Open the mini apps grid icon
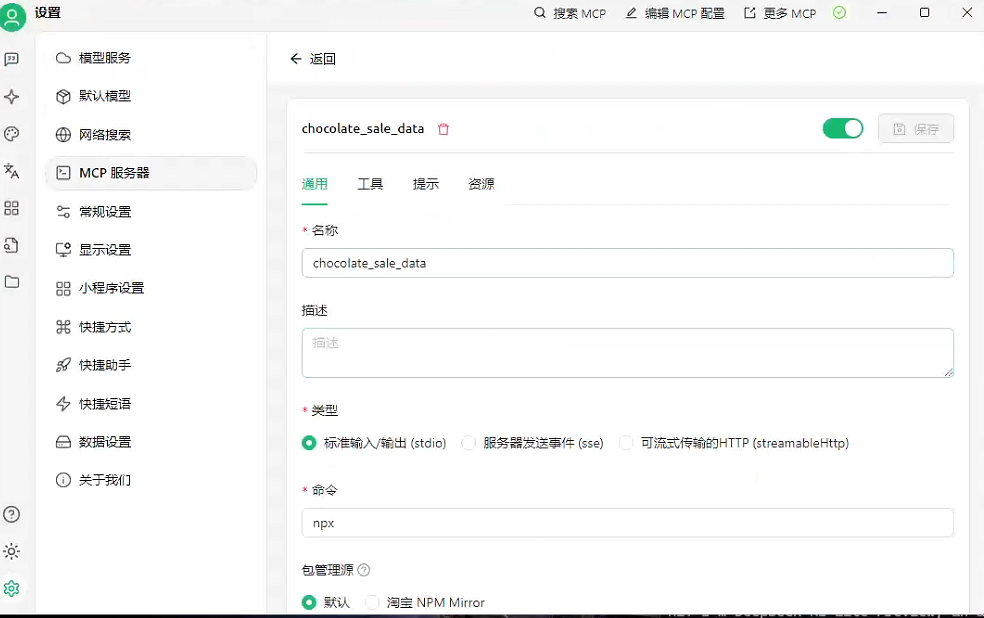984x618 pixels. (x=13, y=208)
